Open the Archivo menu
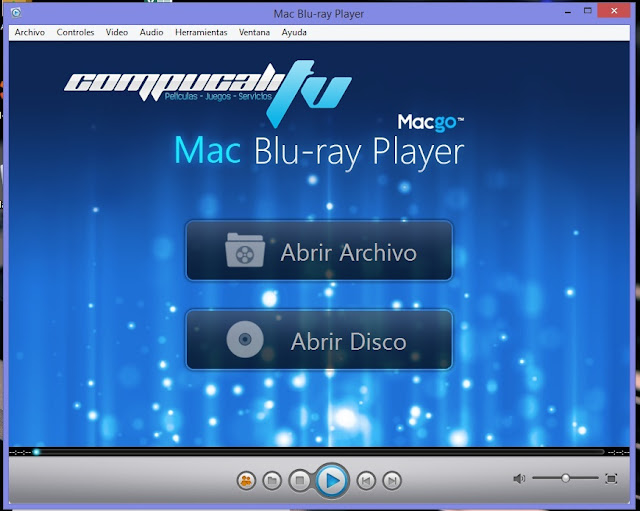Screen dimensions: 640x511 [30, 32]
